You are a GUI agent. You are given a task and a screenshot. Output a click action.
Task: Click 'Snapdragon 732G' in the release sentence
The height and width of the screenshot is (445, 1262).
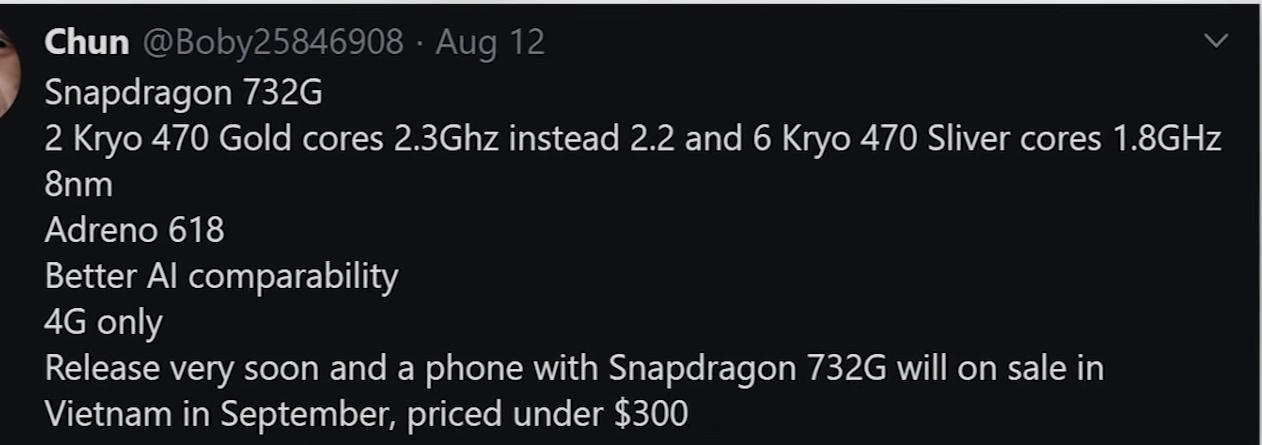tap(748, 368)
